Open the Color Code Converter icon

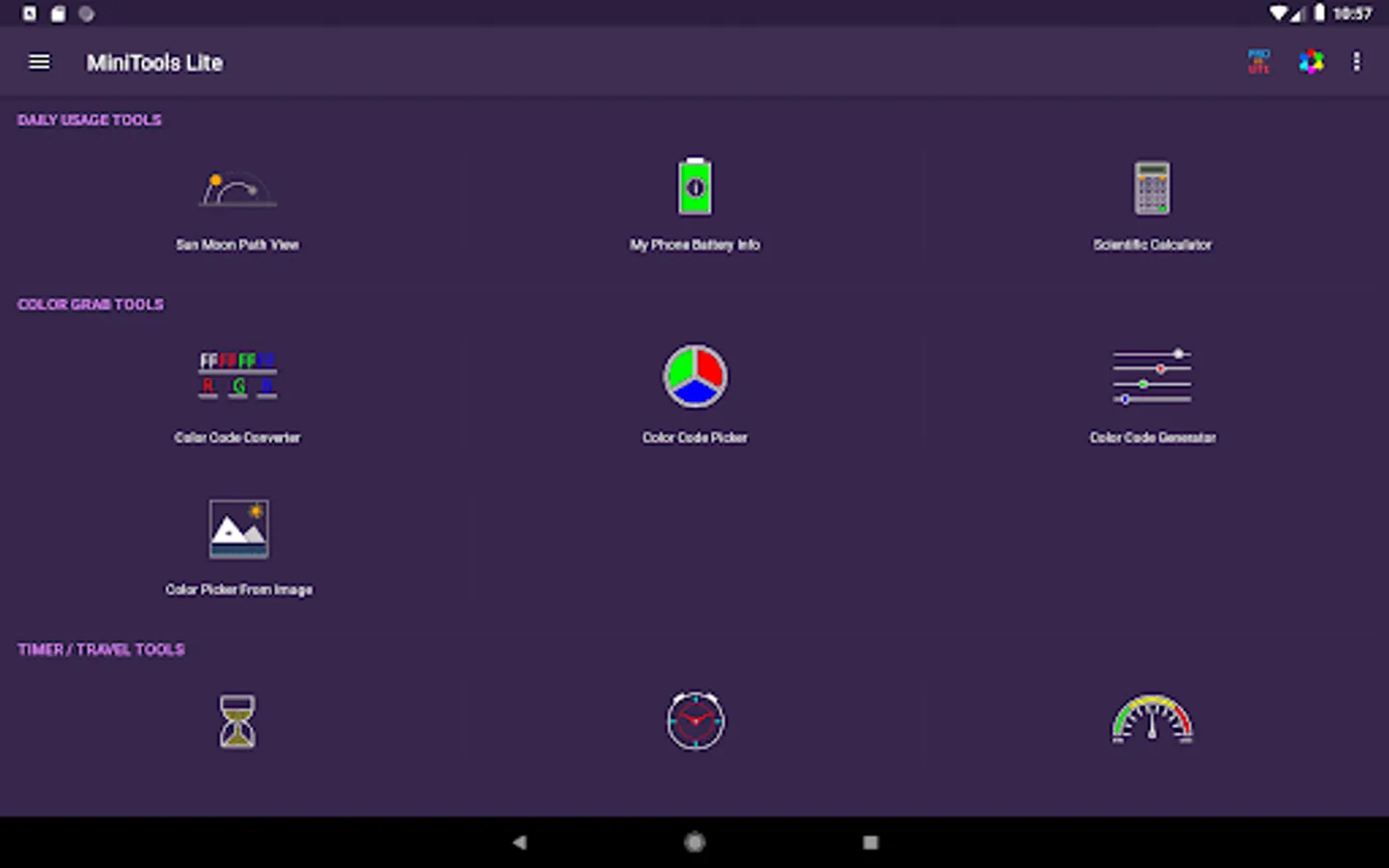tap(237, 375)
